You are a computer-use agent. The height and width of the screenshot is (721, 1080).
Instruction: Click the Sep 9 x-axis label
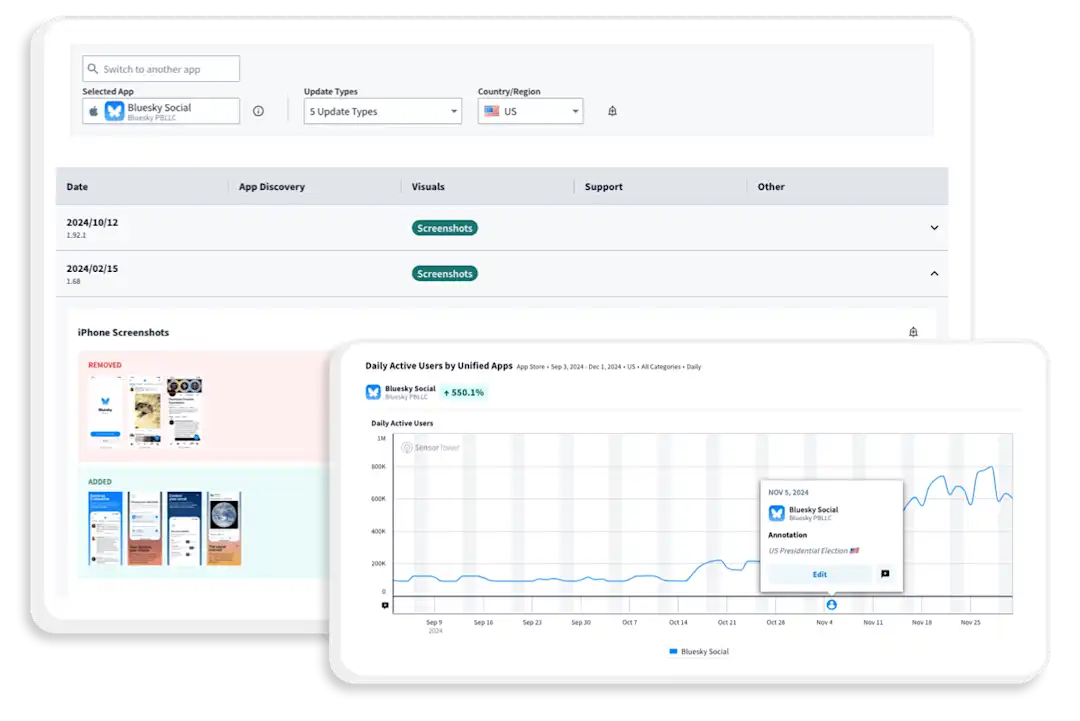coord(434,622)
